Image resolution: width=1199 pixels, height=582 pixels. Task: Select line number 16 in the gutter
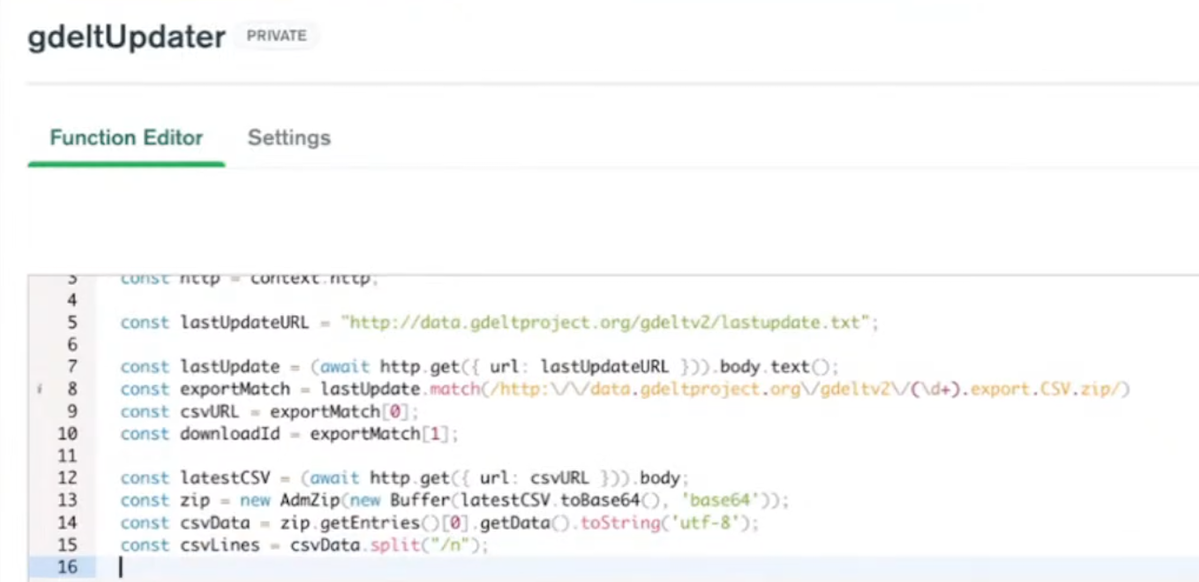(x=68, y=567)
